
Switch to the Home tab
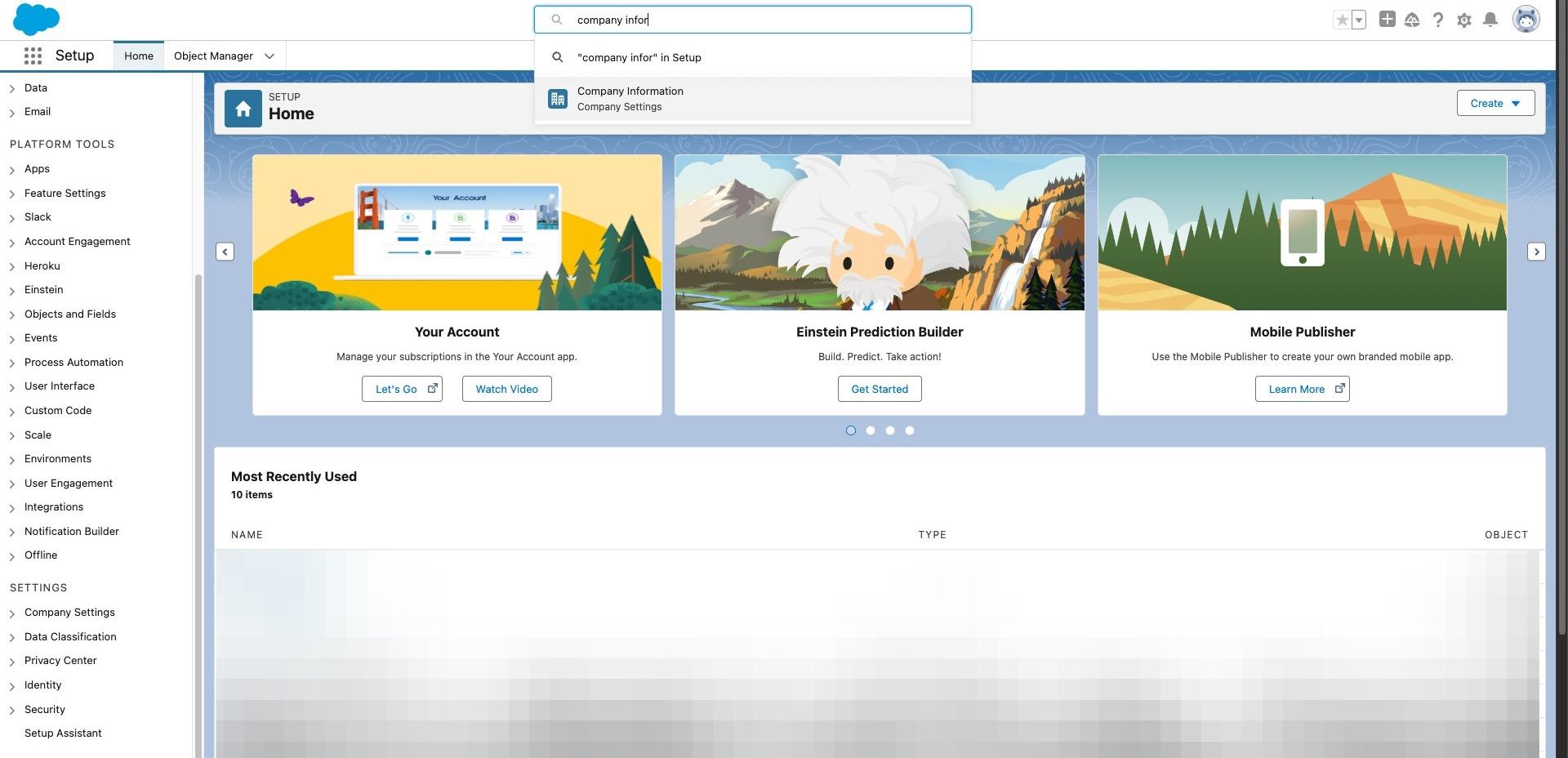[x=139, y=56]
